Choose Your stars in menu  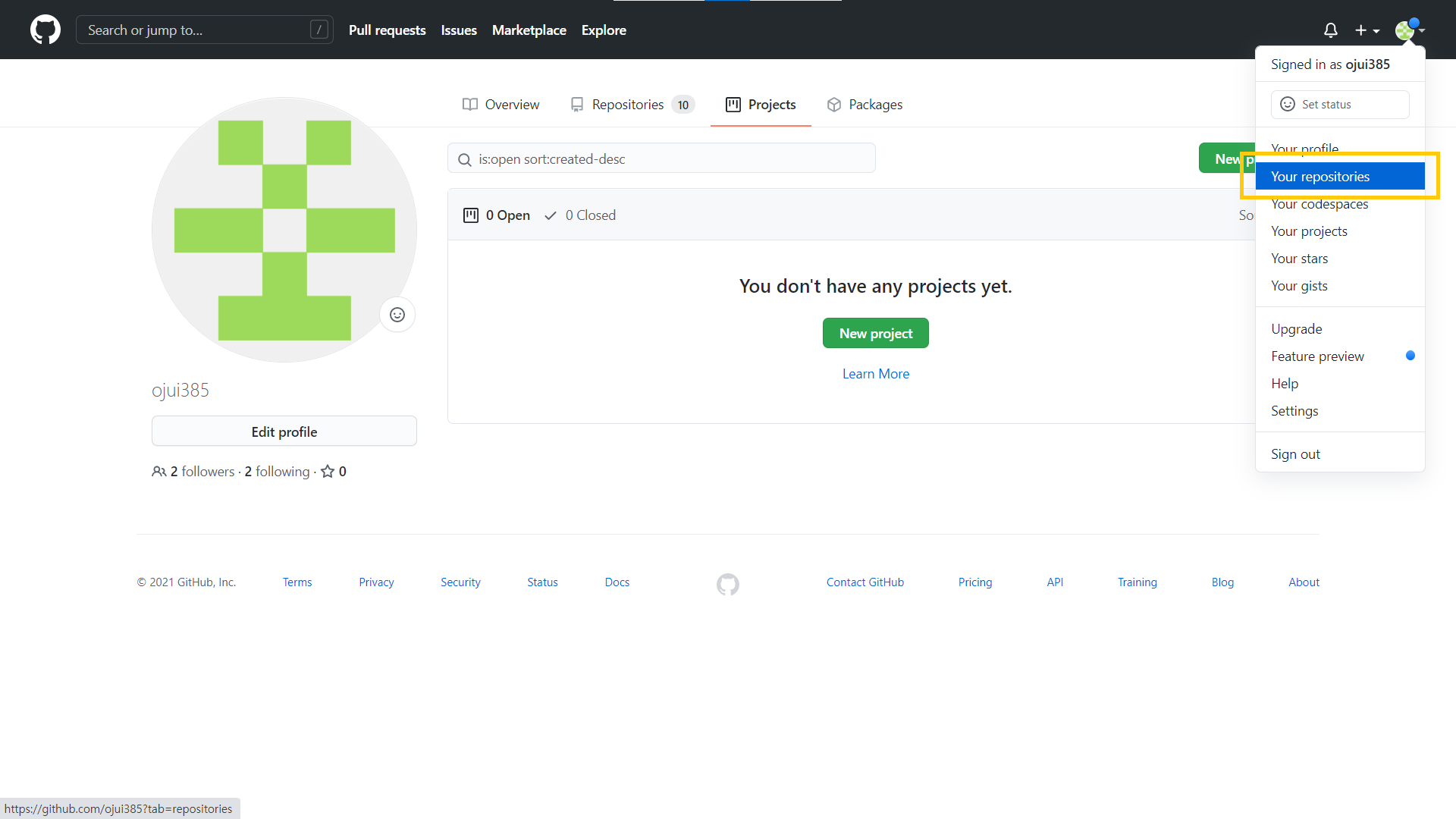point(1340,259)
